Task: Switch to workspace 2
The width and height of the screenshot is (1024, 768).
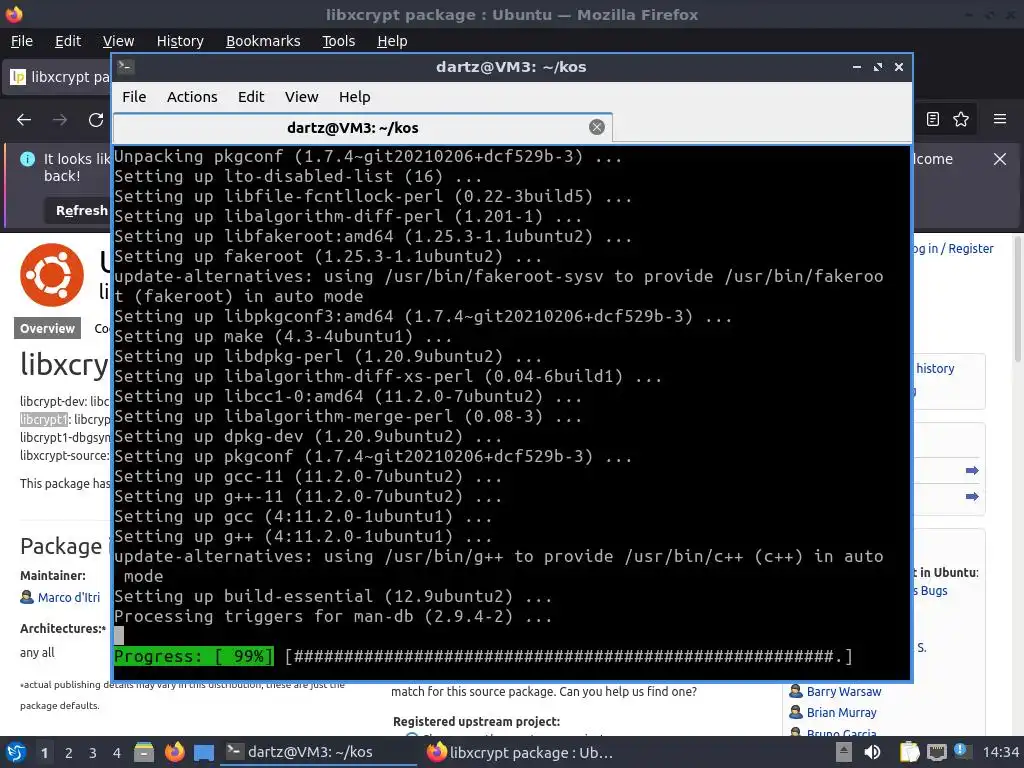Action: point(69,753)
